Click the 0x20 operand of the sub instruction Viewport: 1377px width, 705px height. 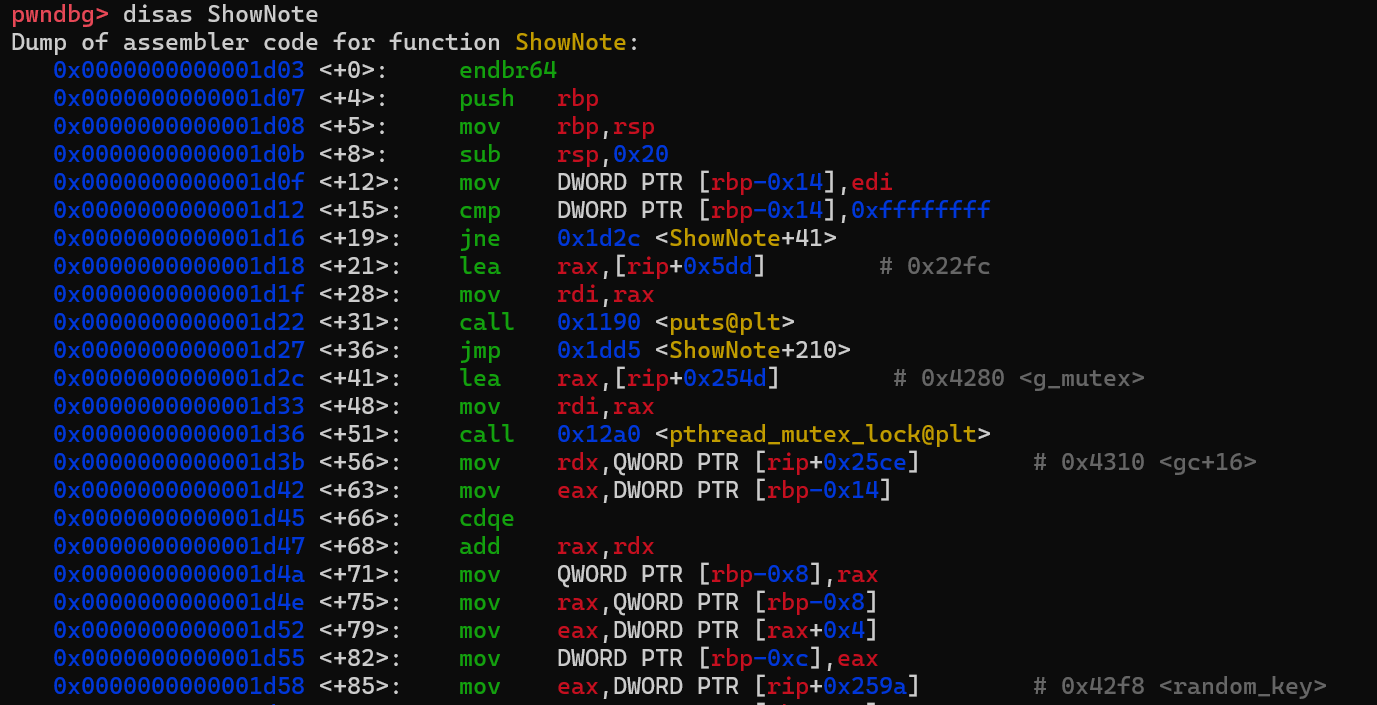(641, 154)
